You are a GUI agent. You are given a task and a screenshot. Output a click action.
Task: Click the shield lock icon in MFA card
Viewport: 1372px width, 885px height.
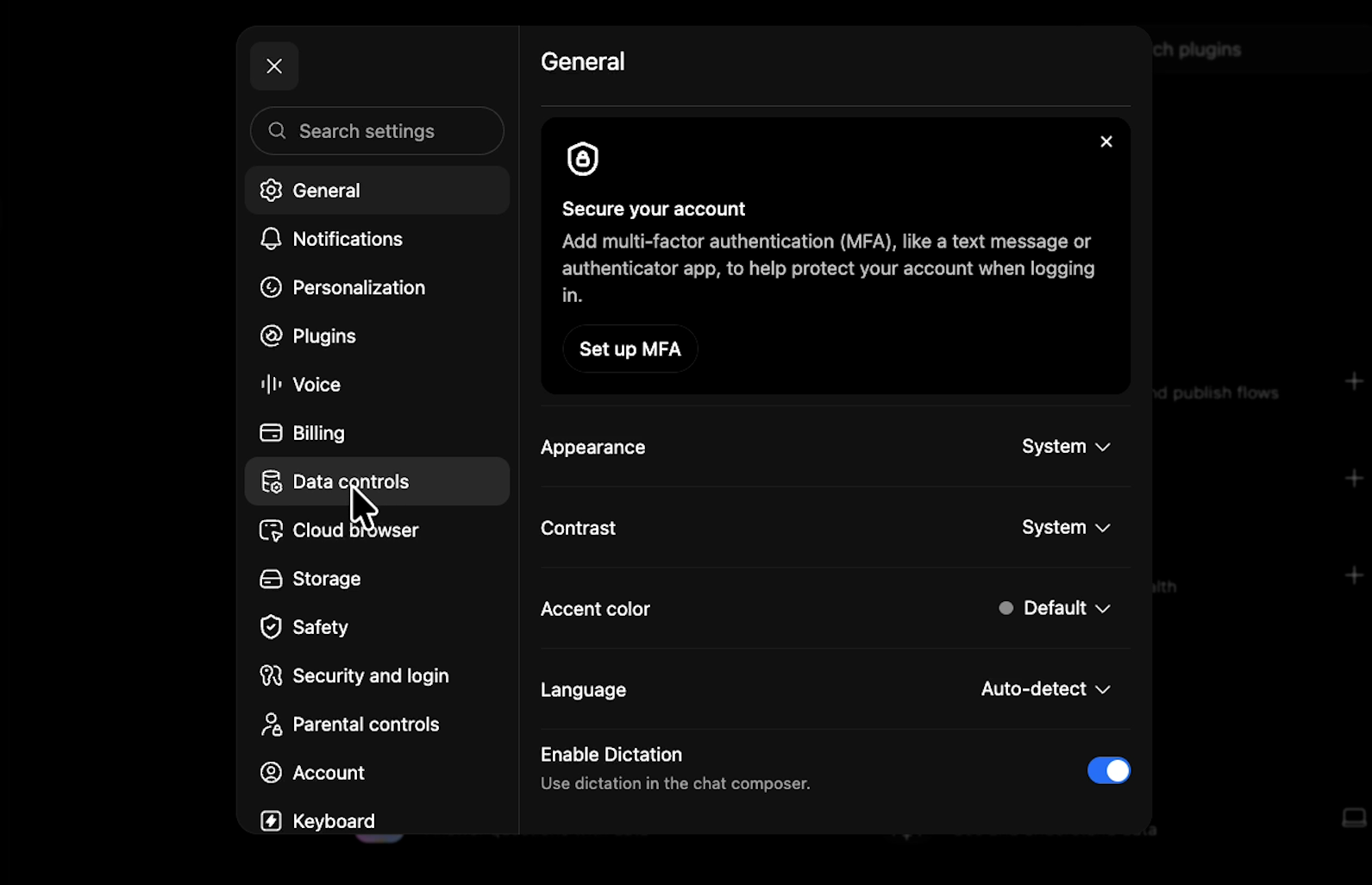point(583,159)
